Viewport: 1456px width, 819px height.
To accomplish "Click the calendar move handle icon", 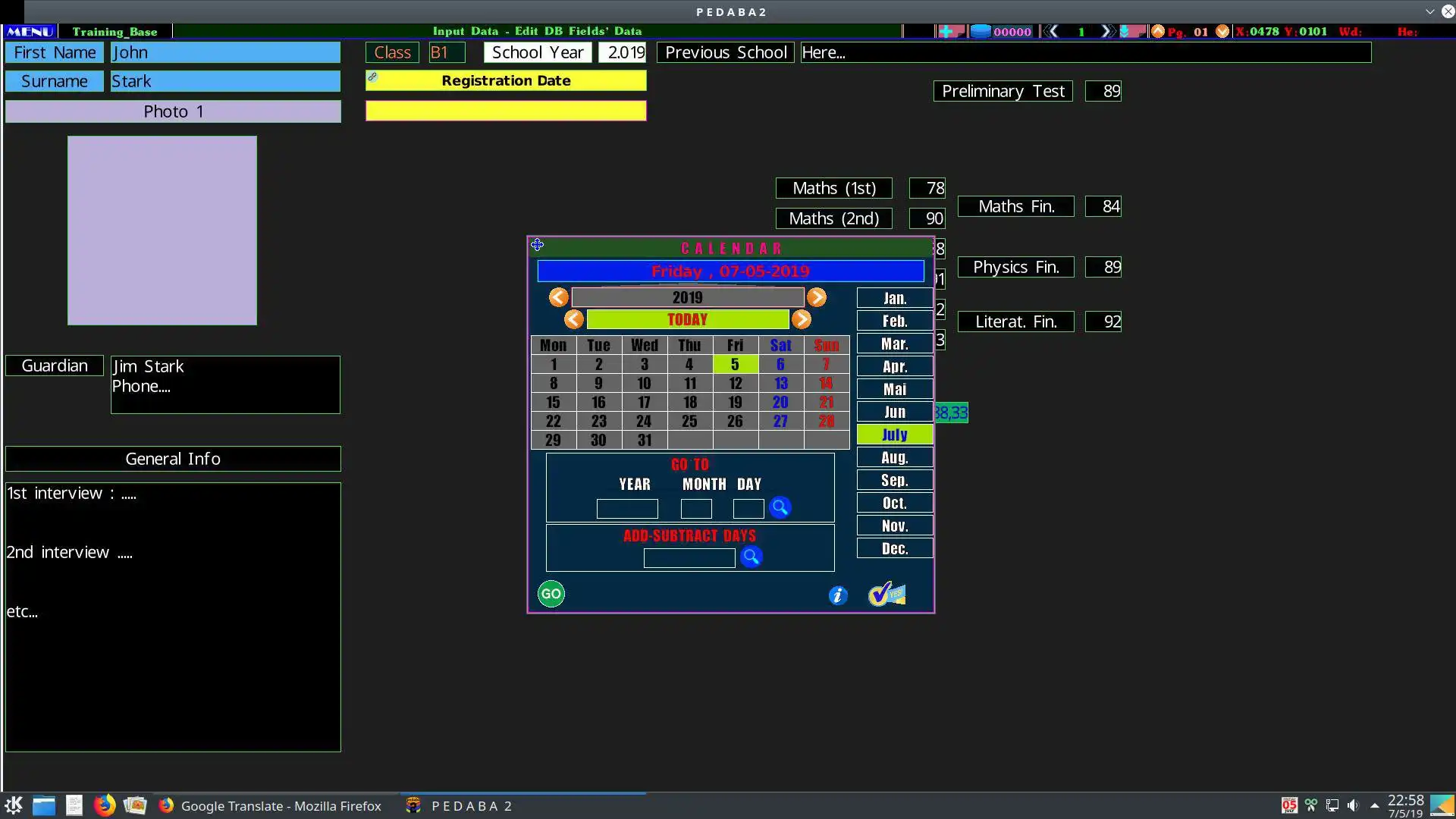I will point(537,245).
